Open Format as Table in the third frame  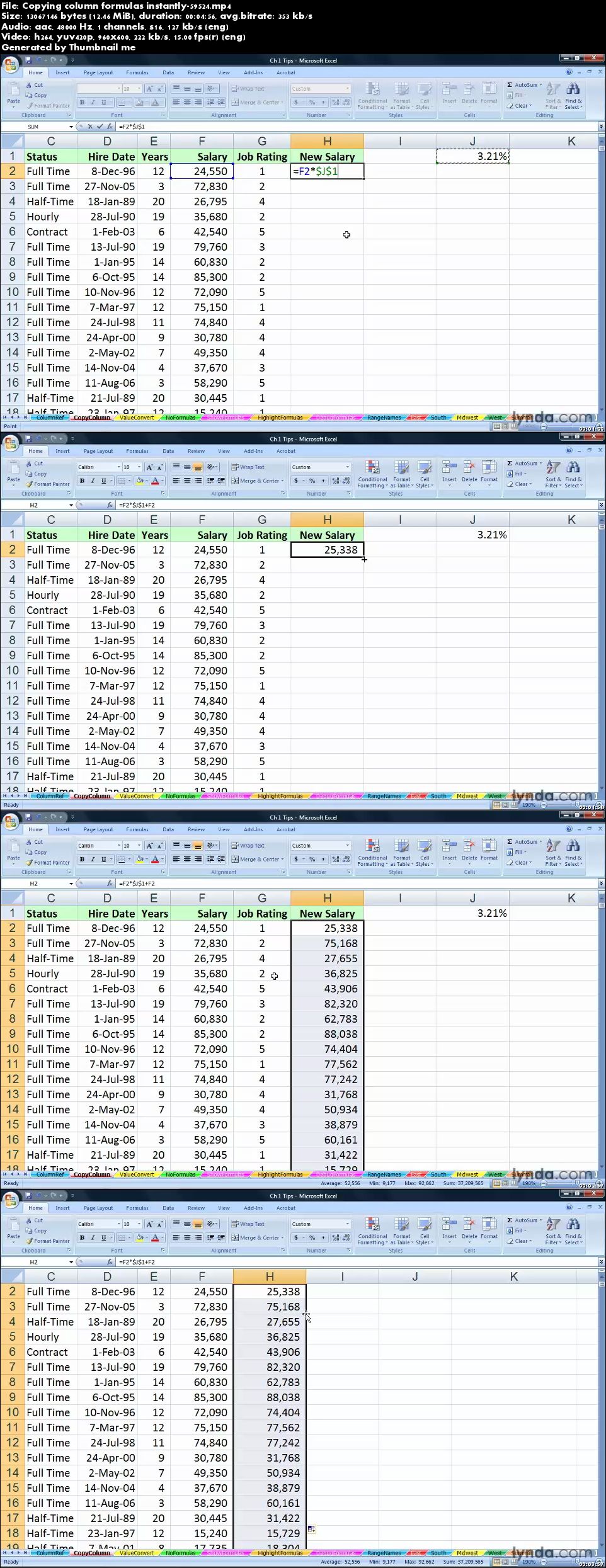pyautogui.click(x=402, y=852)
